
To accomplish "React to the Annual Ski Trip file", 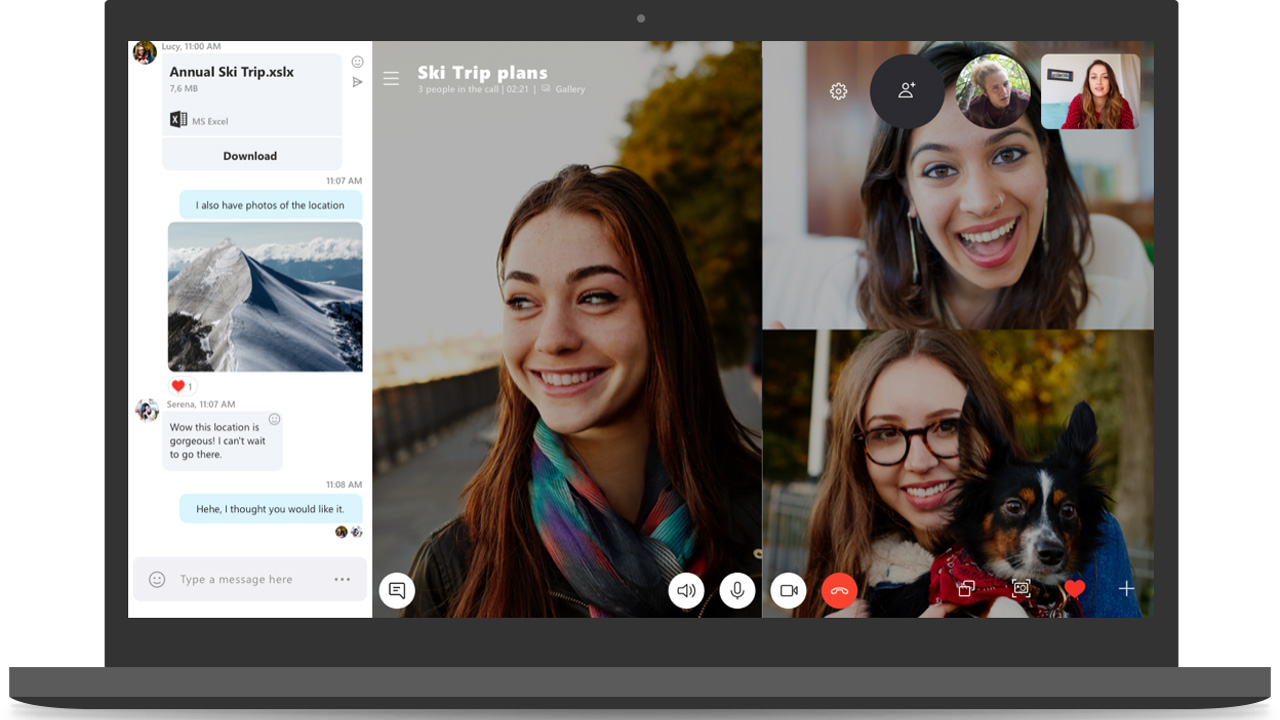I will pos(357,62).
